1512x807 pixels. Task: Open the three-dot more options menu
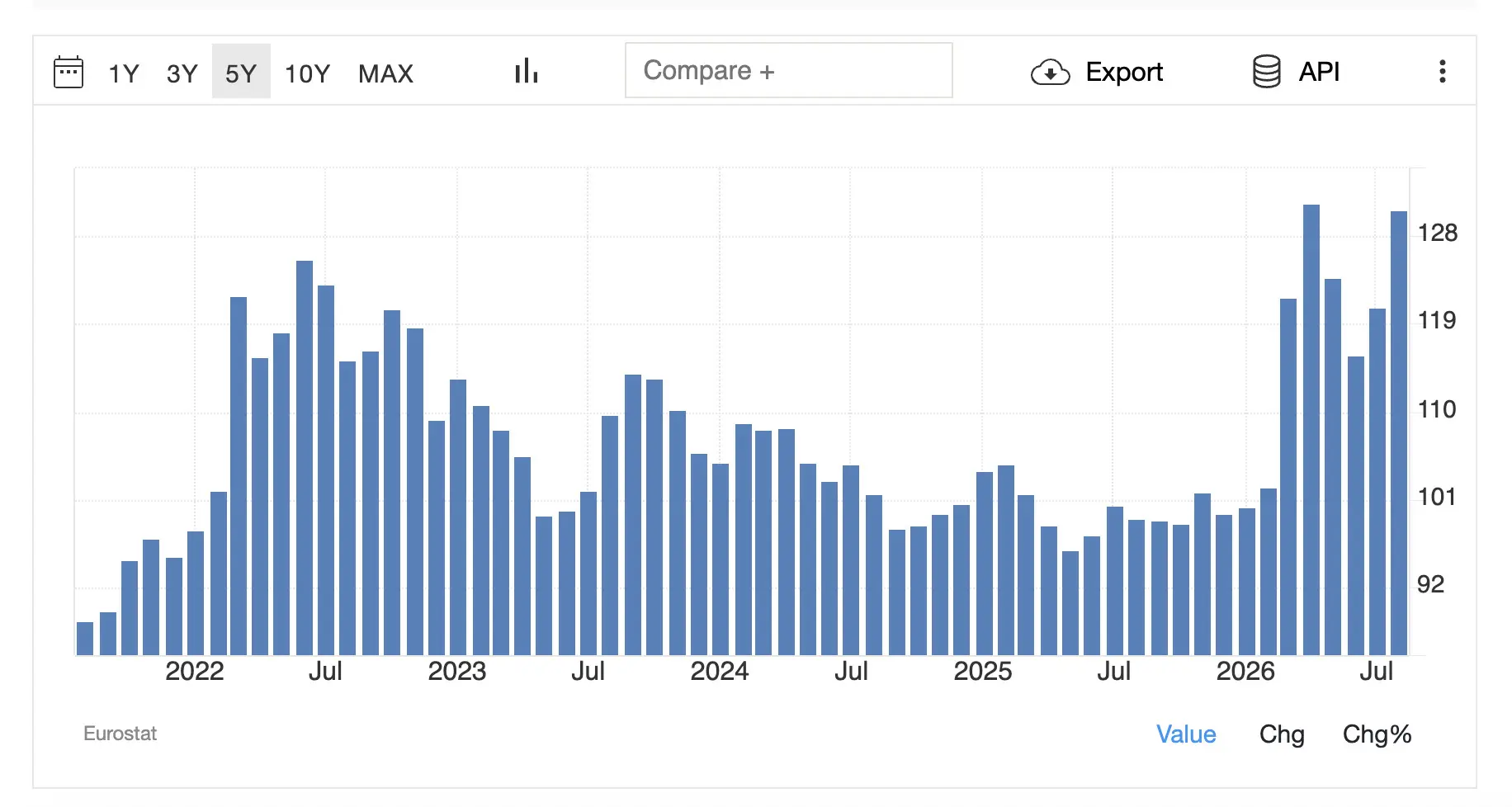point(1442,71)
